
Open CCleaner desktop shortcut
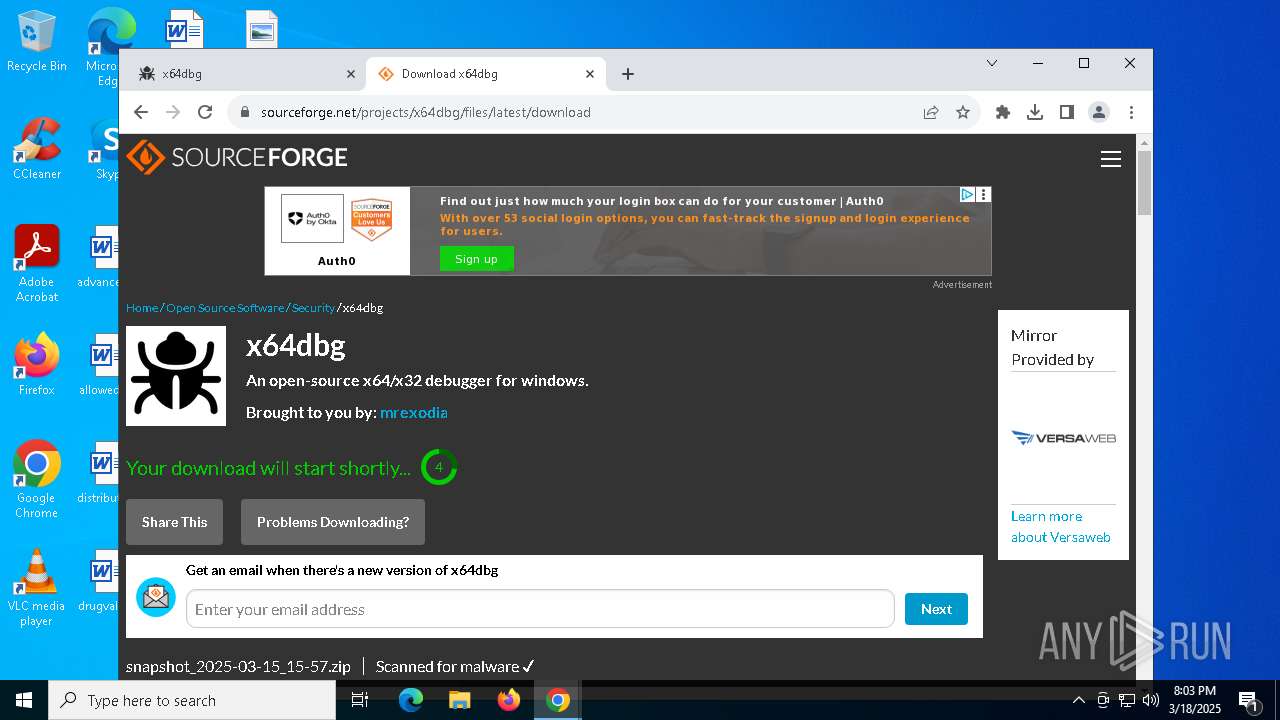[x=37, y=149]
